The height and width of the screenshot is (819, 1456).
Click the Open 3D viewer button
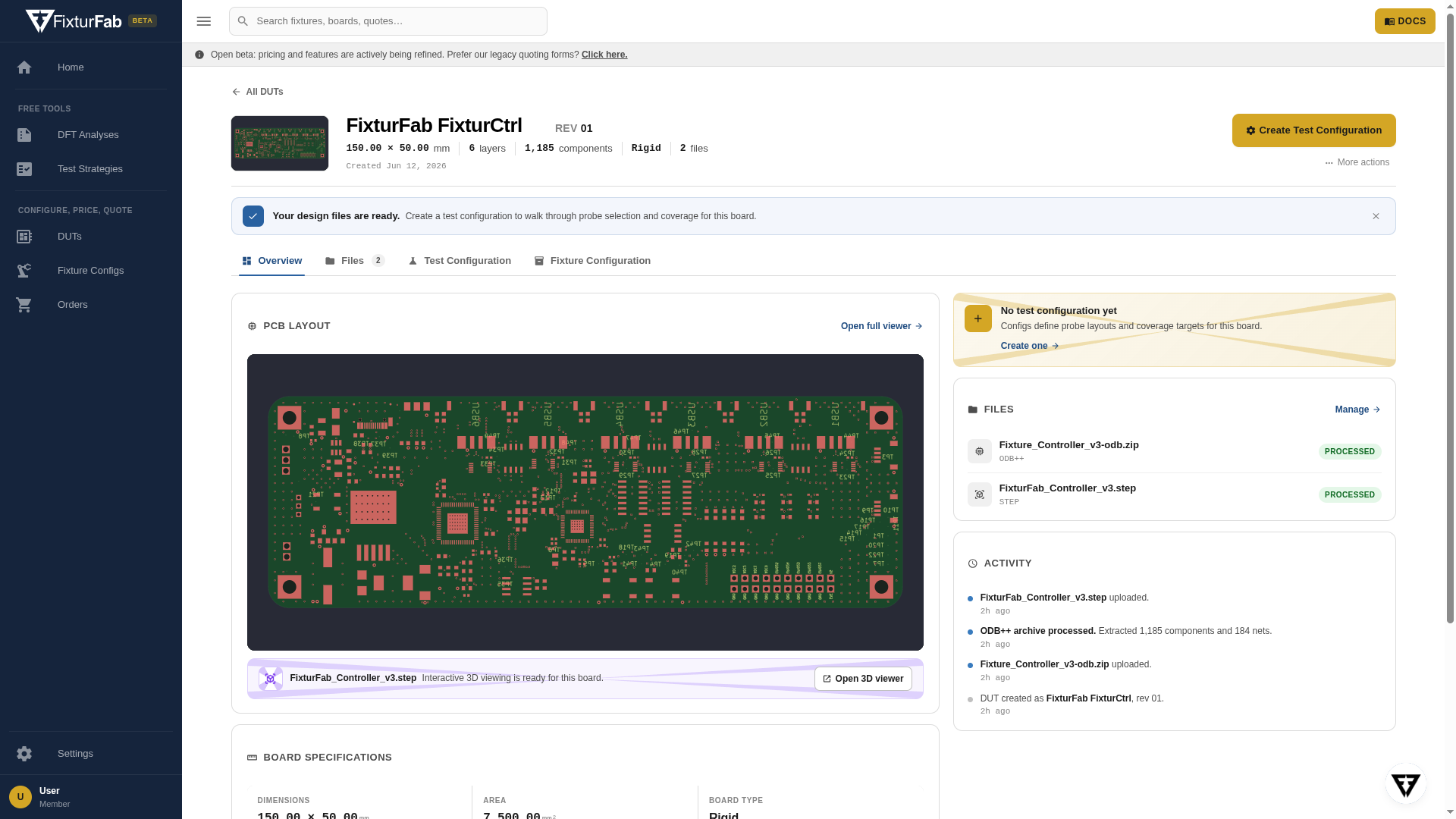click(863, 679)
